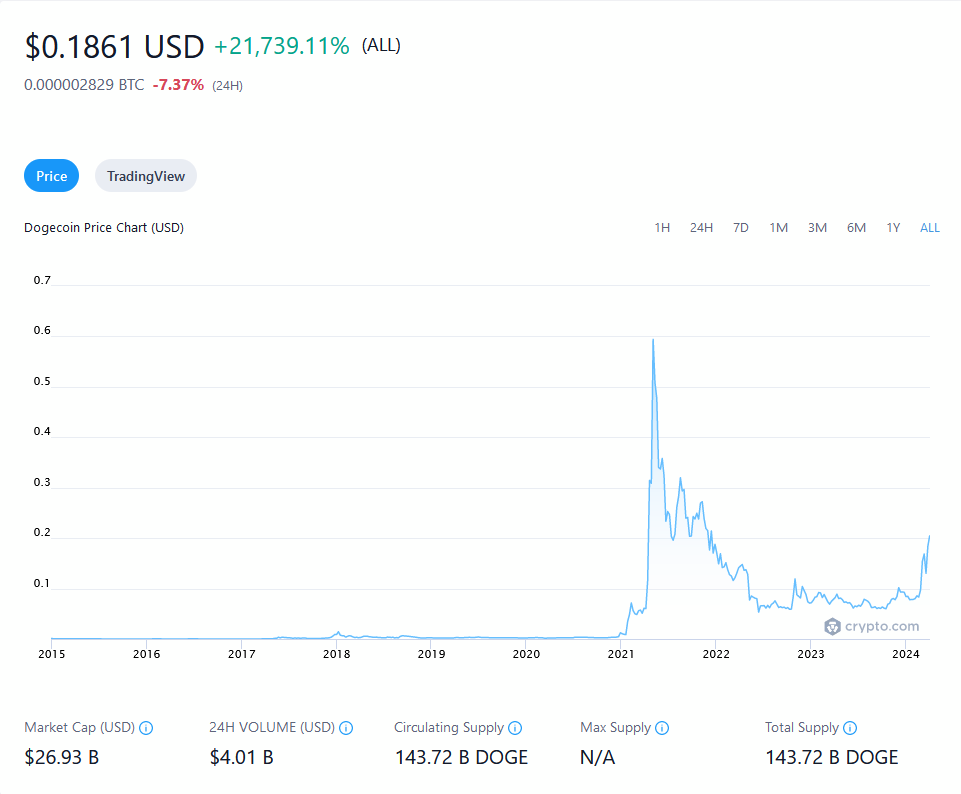The height and width of the screenshot is (794, 961).
Task: Click the 24H Volume info icon
Action: (346, 728)
